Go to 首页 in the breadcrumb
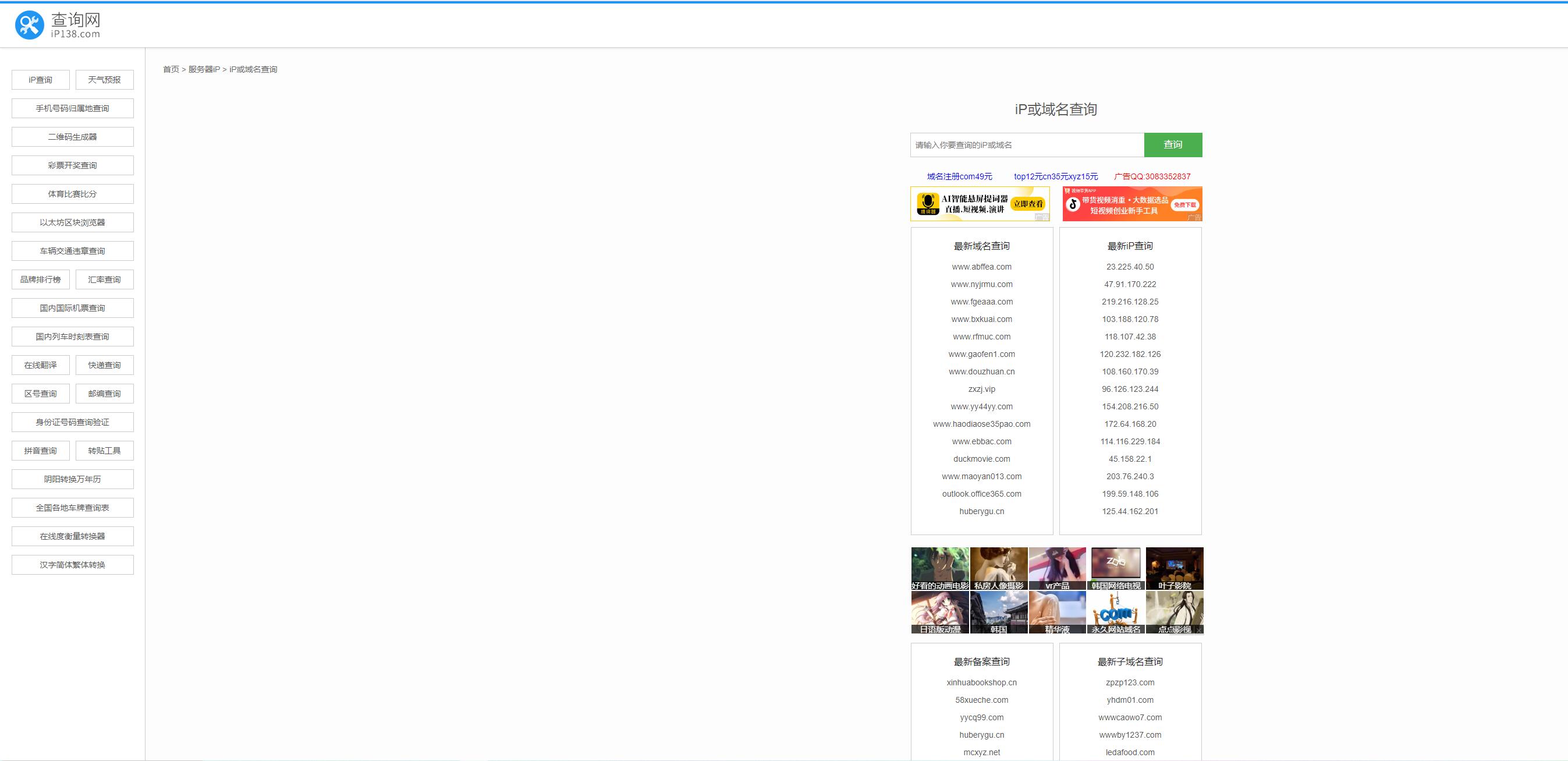Viewport: 1568px width, 761px height. [x=171, y=69]
